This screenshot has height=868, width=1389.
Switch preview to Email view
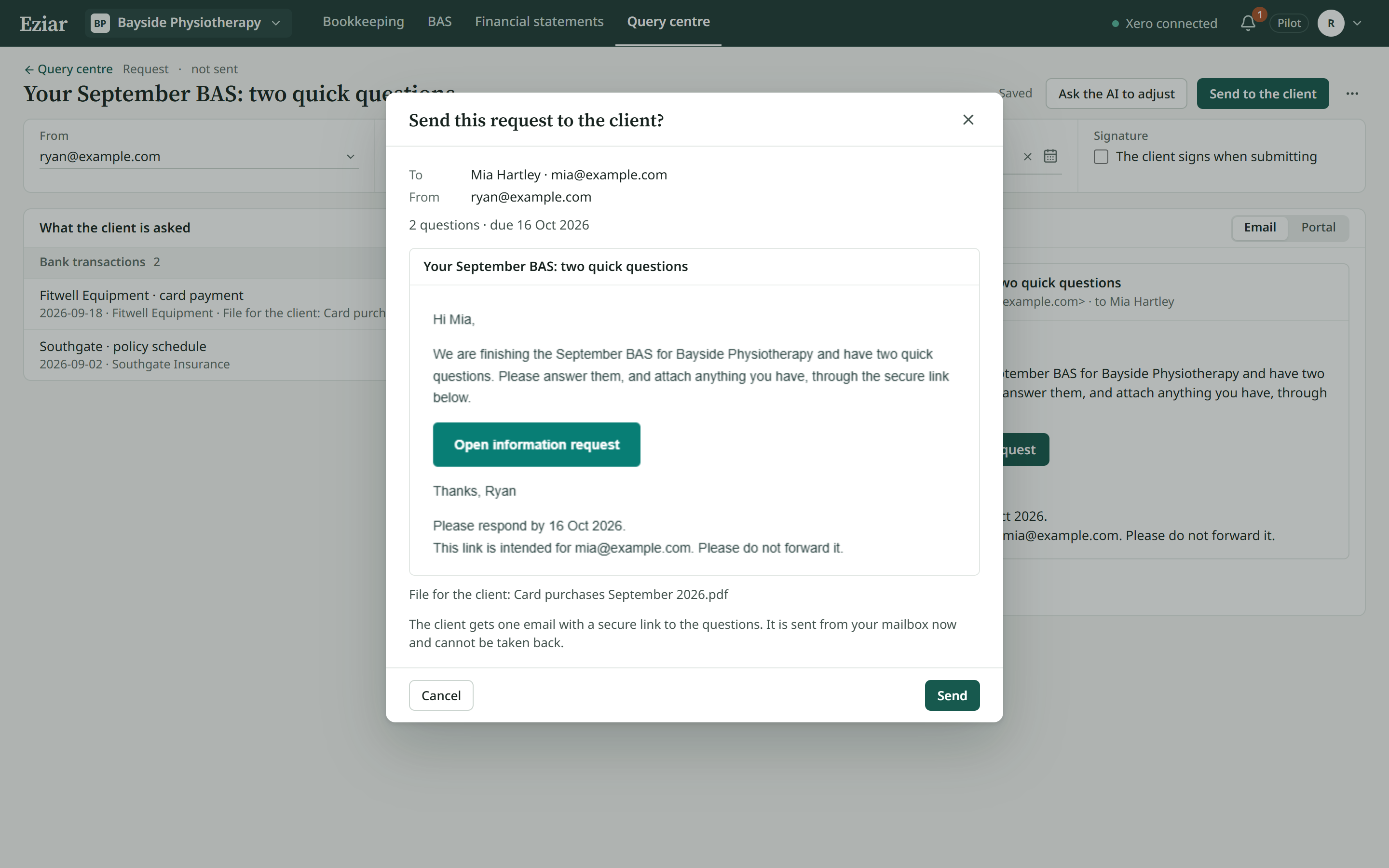click(x=1260, y=227)
